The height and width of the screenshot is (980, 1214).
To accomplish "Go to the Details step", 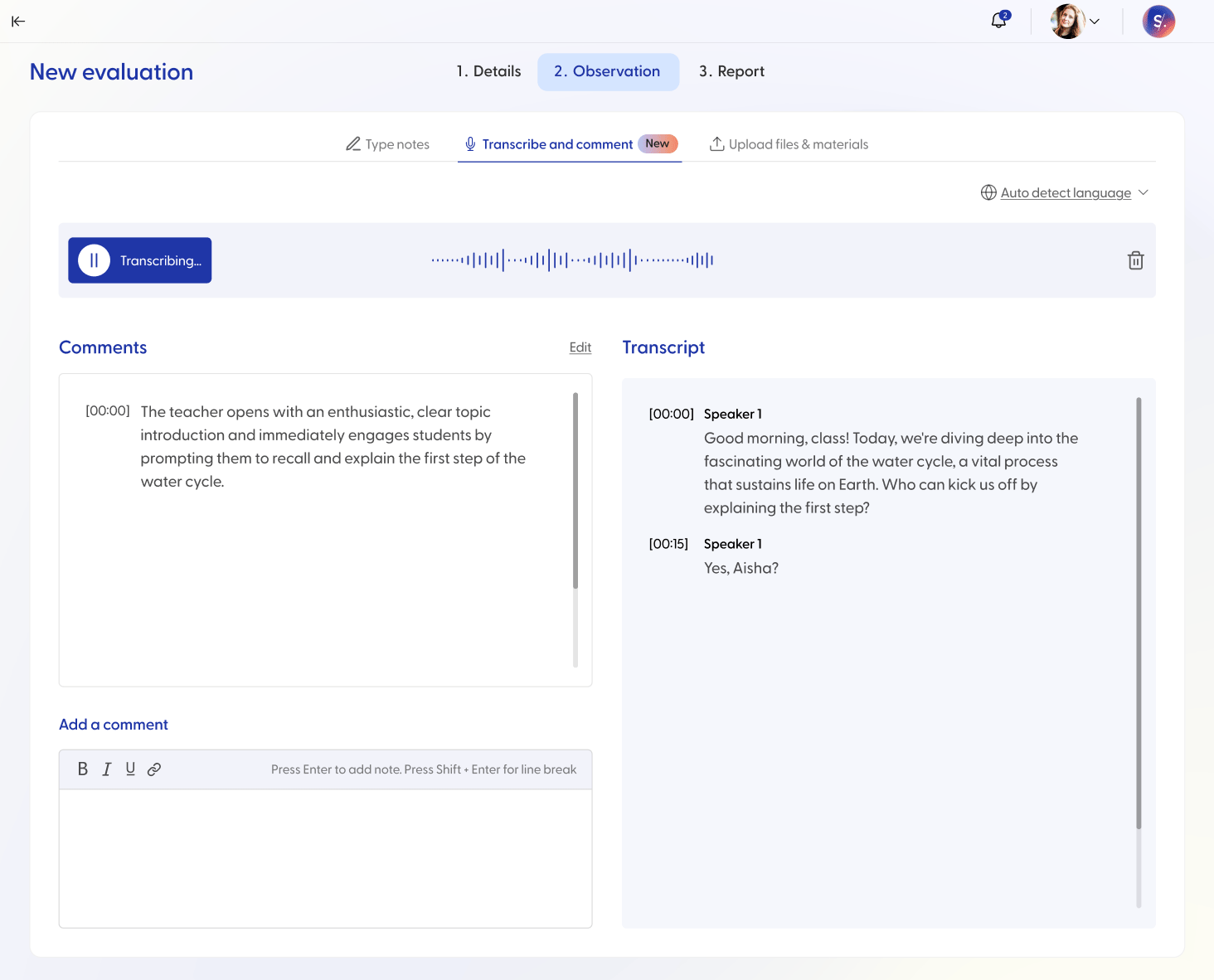I will [488, 71].
